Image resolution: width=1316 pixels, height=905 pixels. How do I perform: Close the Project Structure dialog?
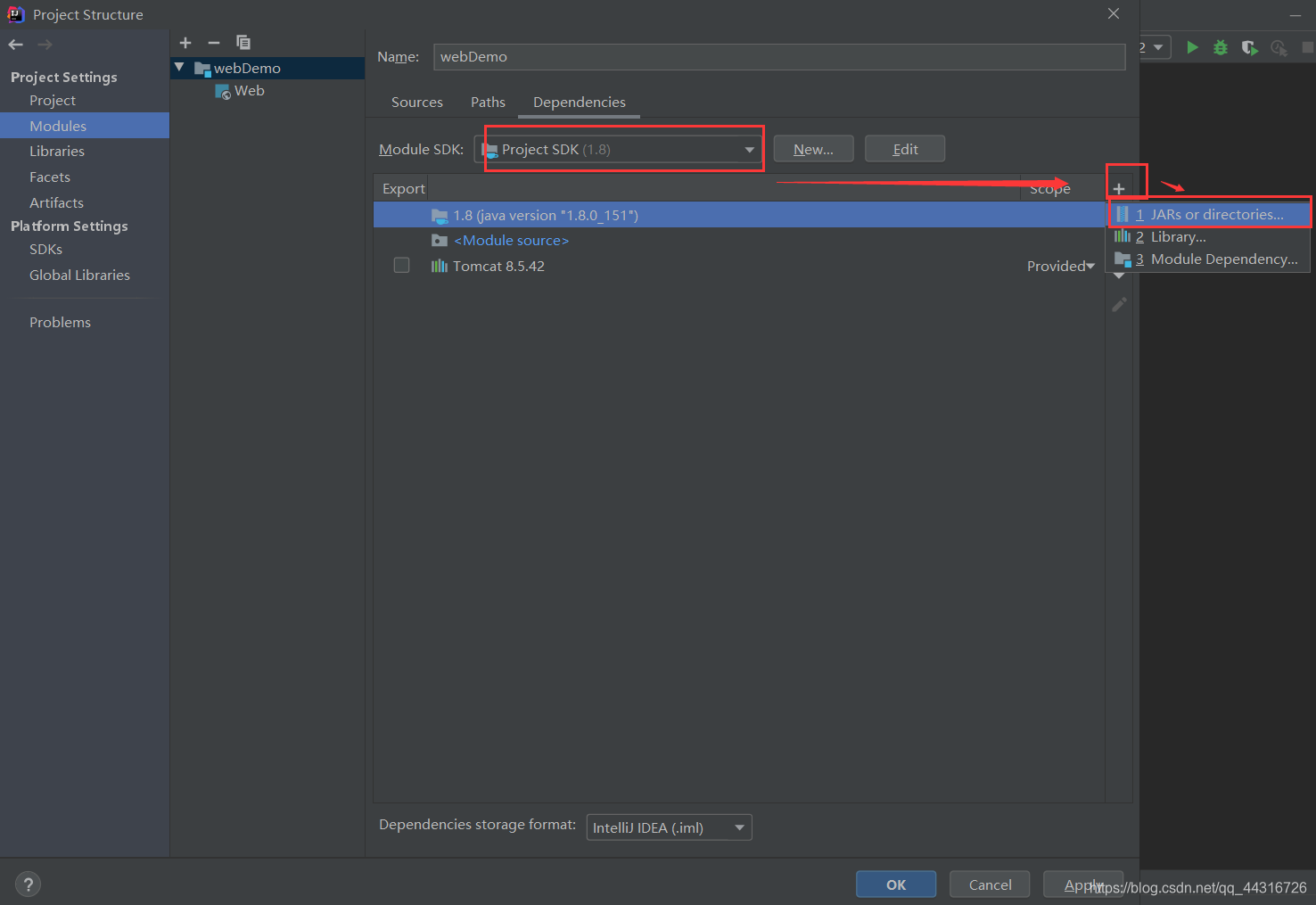click(1114, 13)
